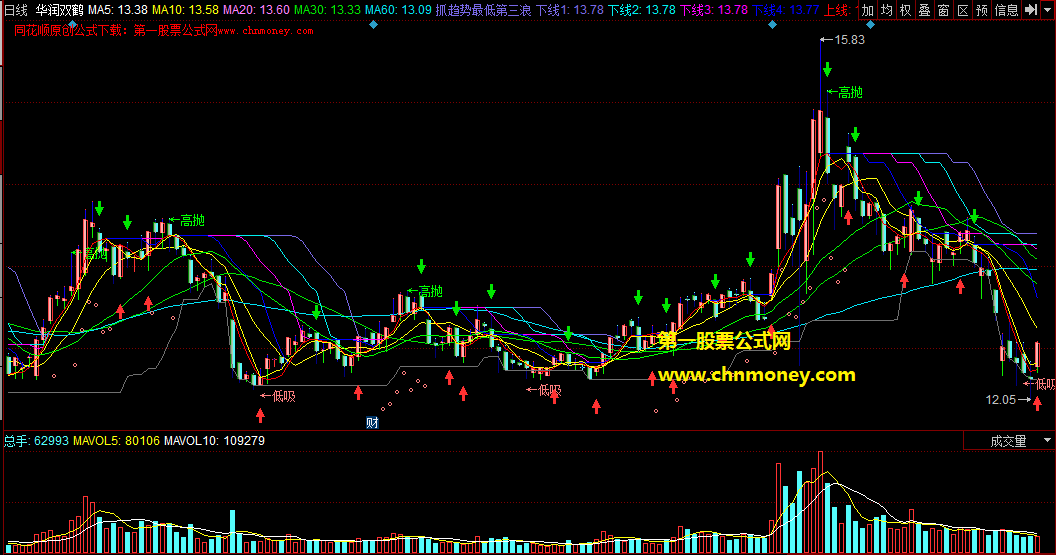Viewport: 1056px width, 555px height.
Task: Click the 叠 overlay stock button
Action: (925, 9)
